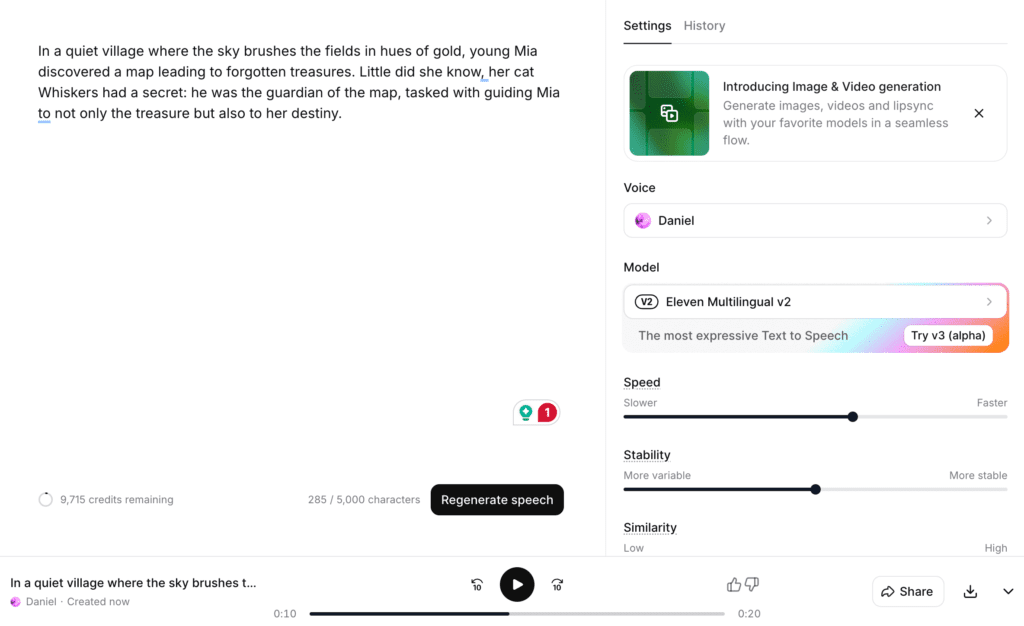Skip back 10 seconds in playback
This screenshot has height=626, width=1024.
tap(477, 584)
